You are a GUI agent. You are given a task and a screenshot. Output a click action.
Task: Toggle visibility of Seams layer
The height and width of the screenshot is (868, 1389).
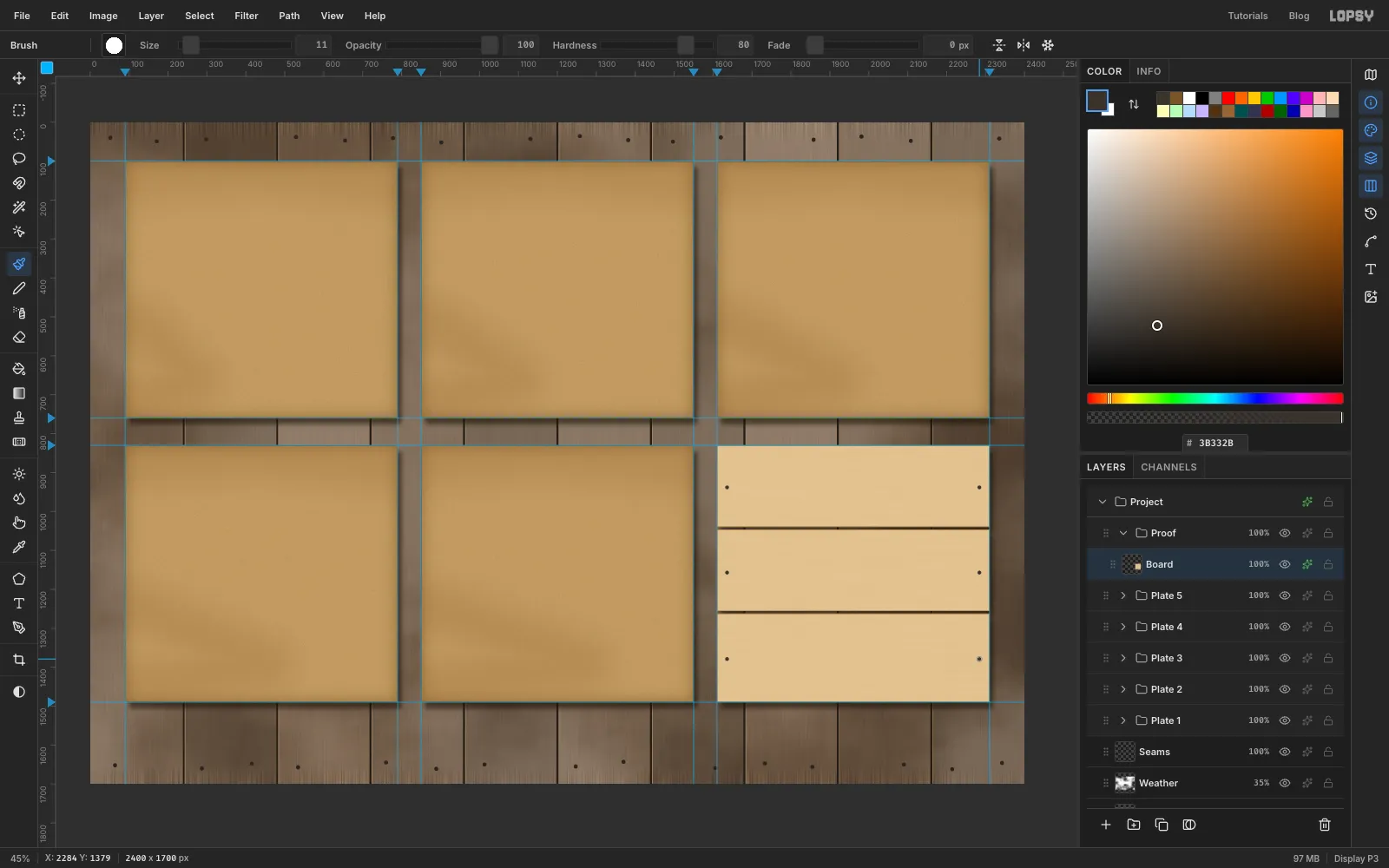click(1285, 752)
